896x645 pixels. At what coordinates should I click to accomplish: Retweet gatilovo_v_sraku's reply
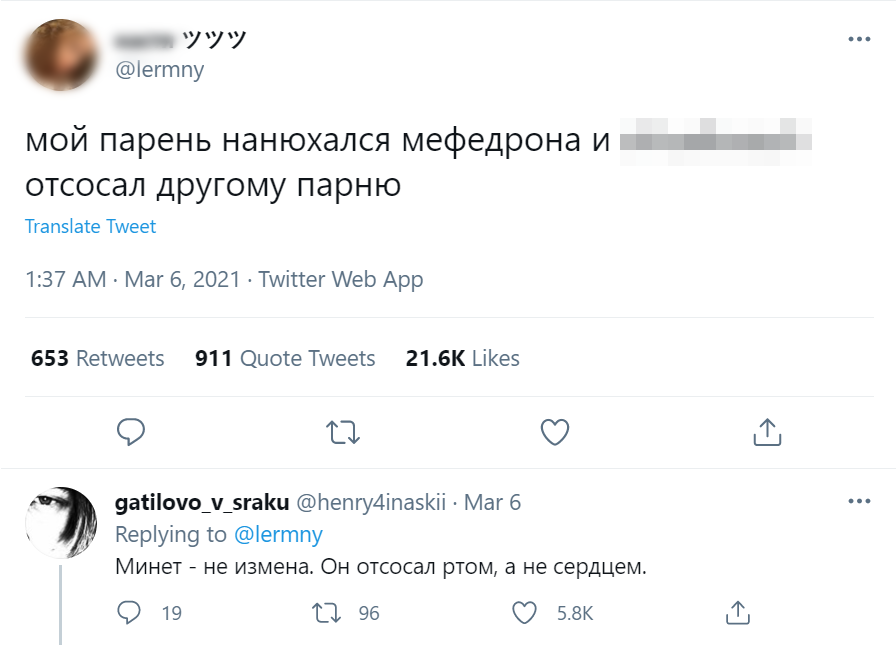[x=326, y=612]
